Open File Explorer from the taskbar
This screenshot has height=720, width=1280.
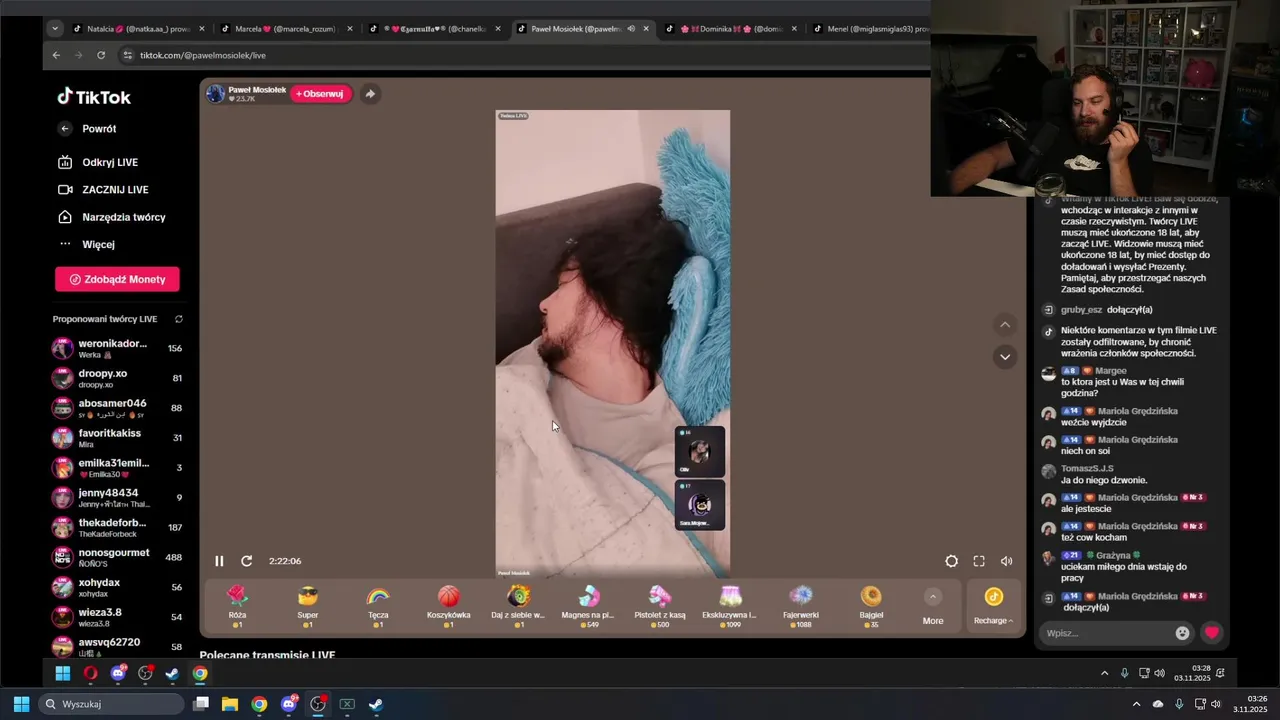[x=230, y=704]
